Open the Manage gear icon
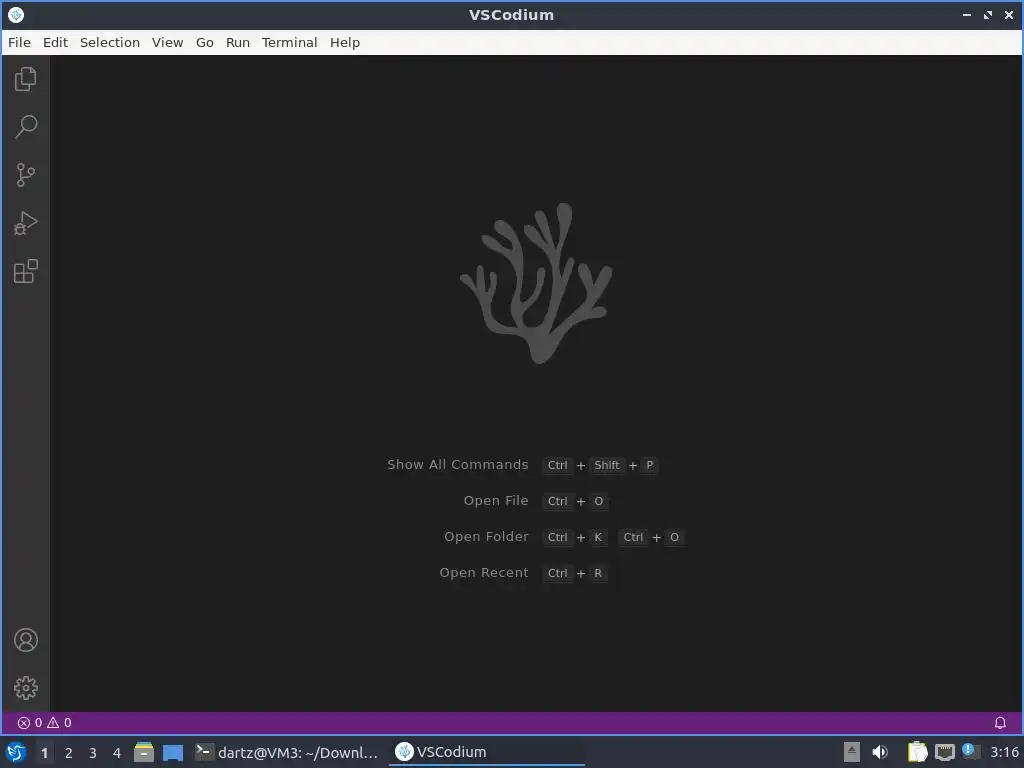Screen dimensions: 1024x768 tap(25, 688)
